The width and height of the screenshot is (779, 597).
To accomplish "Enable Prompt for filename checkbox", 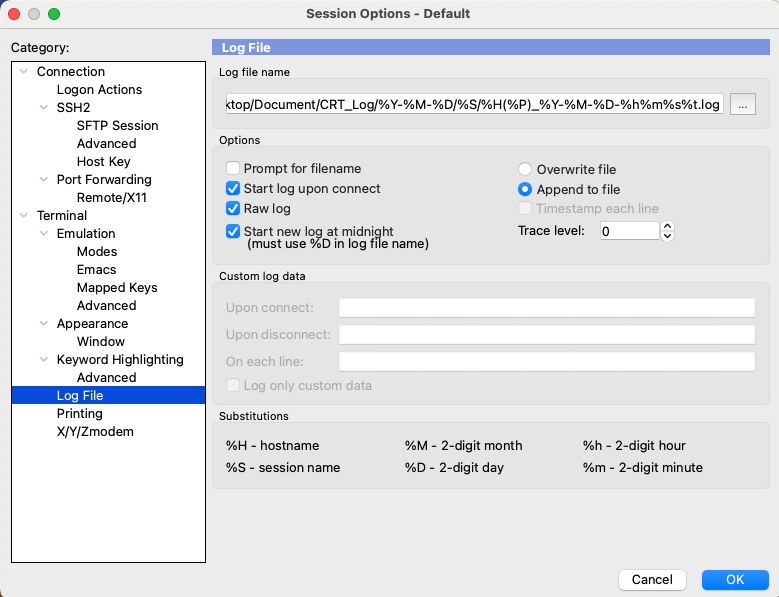I will click(233, 169).
